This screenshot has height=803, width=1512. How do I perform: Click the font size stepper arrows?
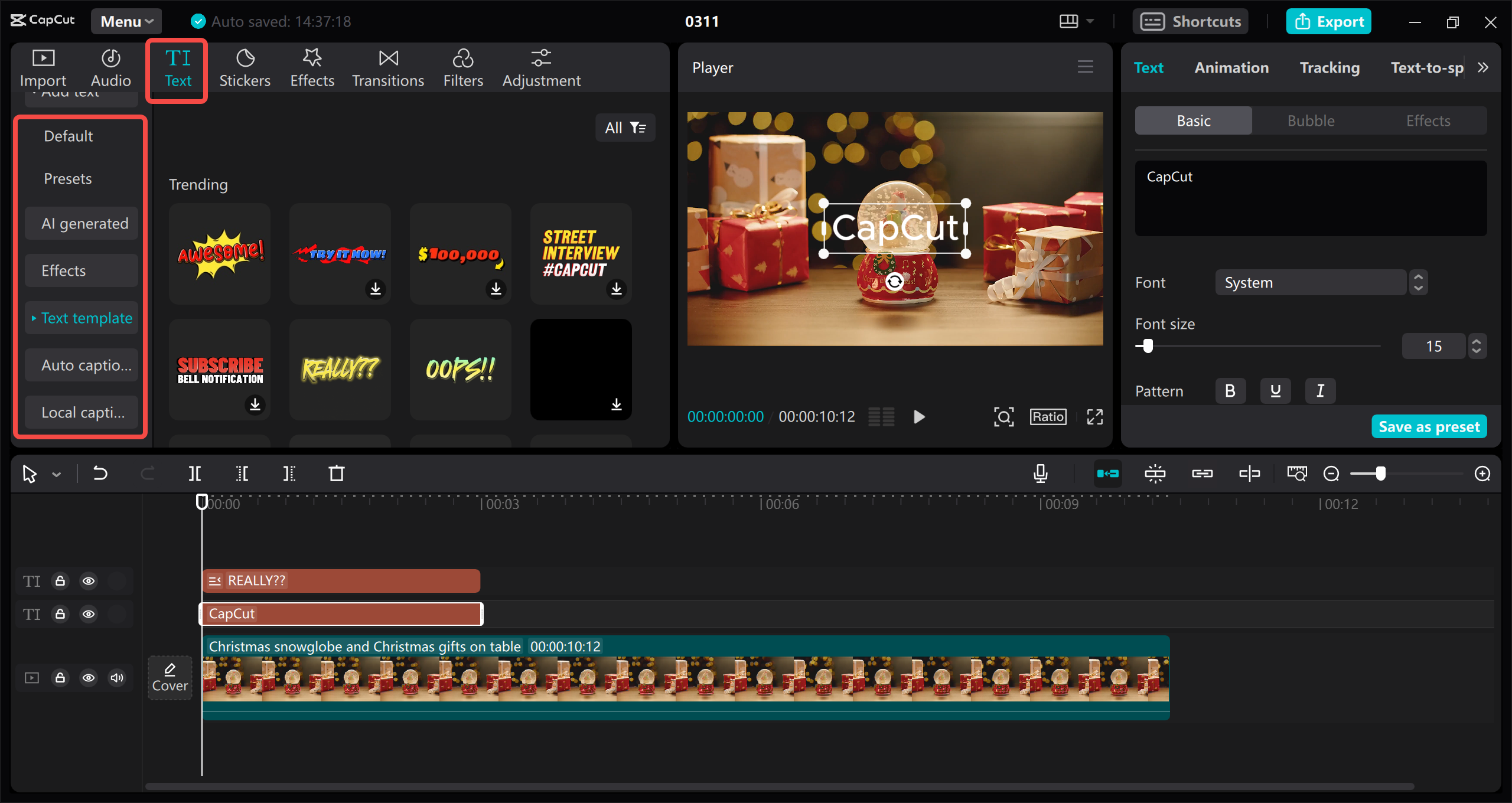[x=1477, y=346]
